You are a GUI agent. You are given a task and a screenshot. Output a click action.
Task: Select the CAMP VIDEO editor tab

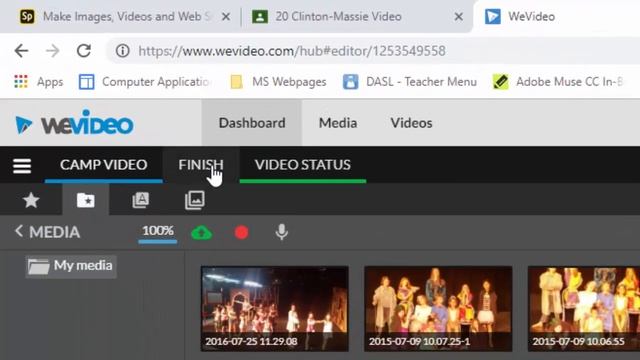(104, 164)
